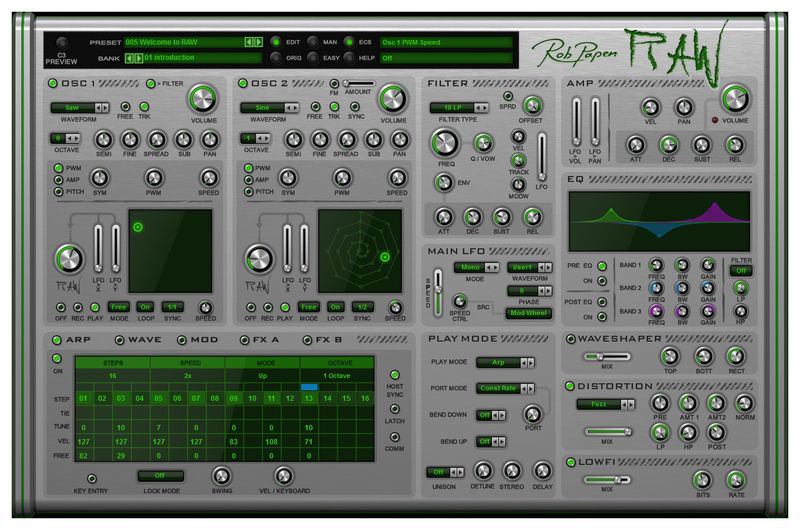Click the PORT knob in Play Mode
The image size is (800, 530).
(x=533, y=414)
